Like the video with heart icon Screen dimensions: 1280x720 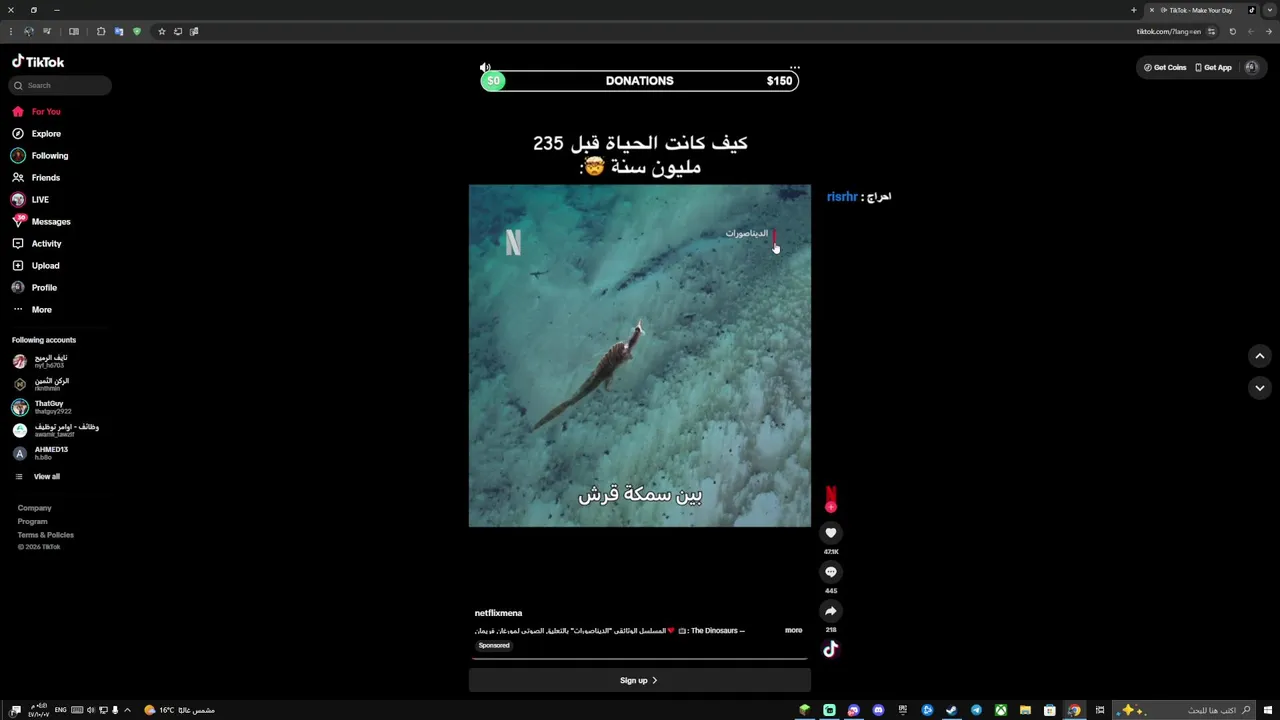(830, 533)
